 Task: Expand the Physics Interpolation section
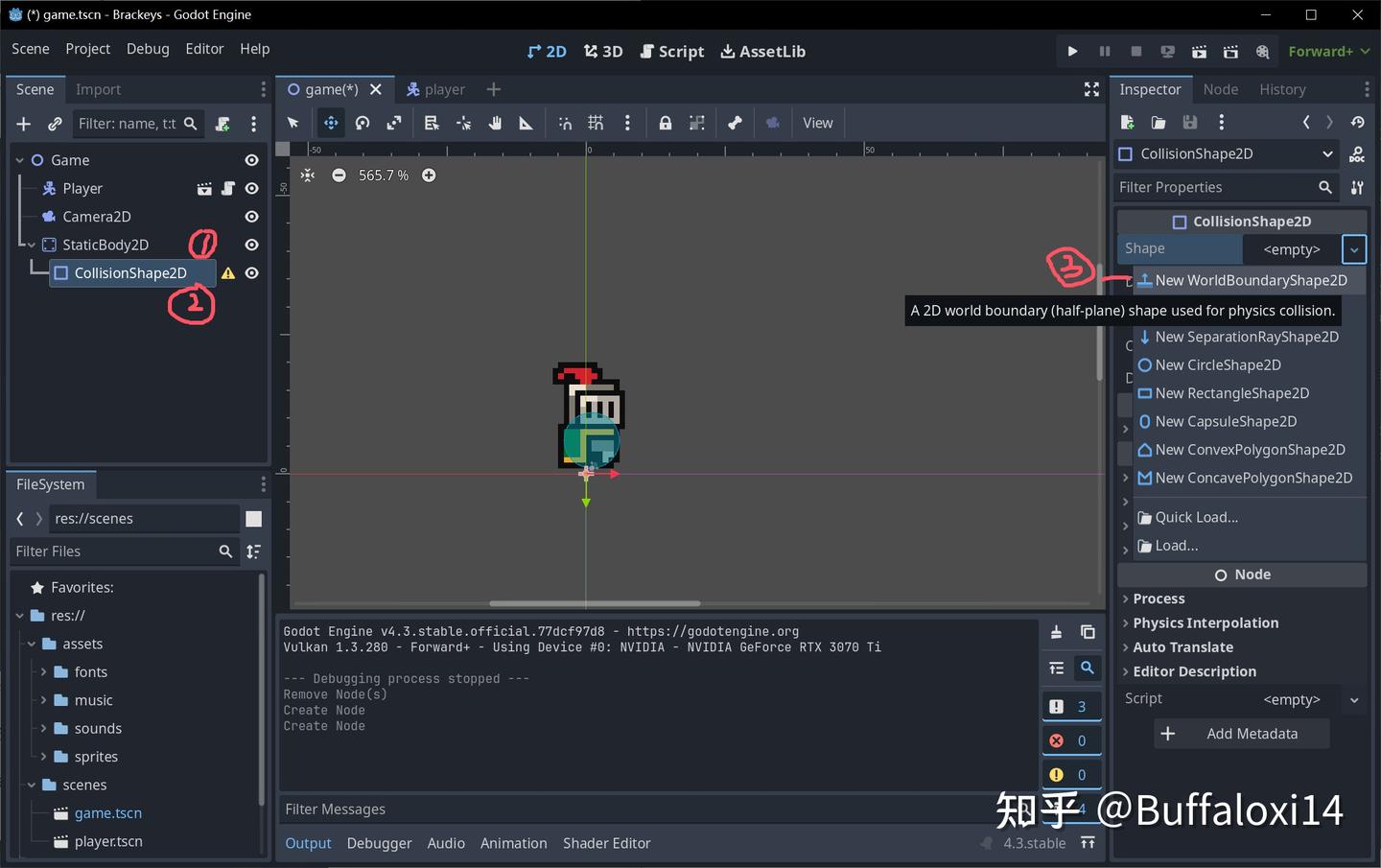pyautogui.click(x=1205, y=622)
